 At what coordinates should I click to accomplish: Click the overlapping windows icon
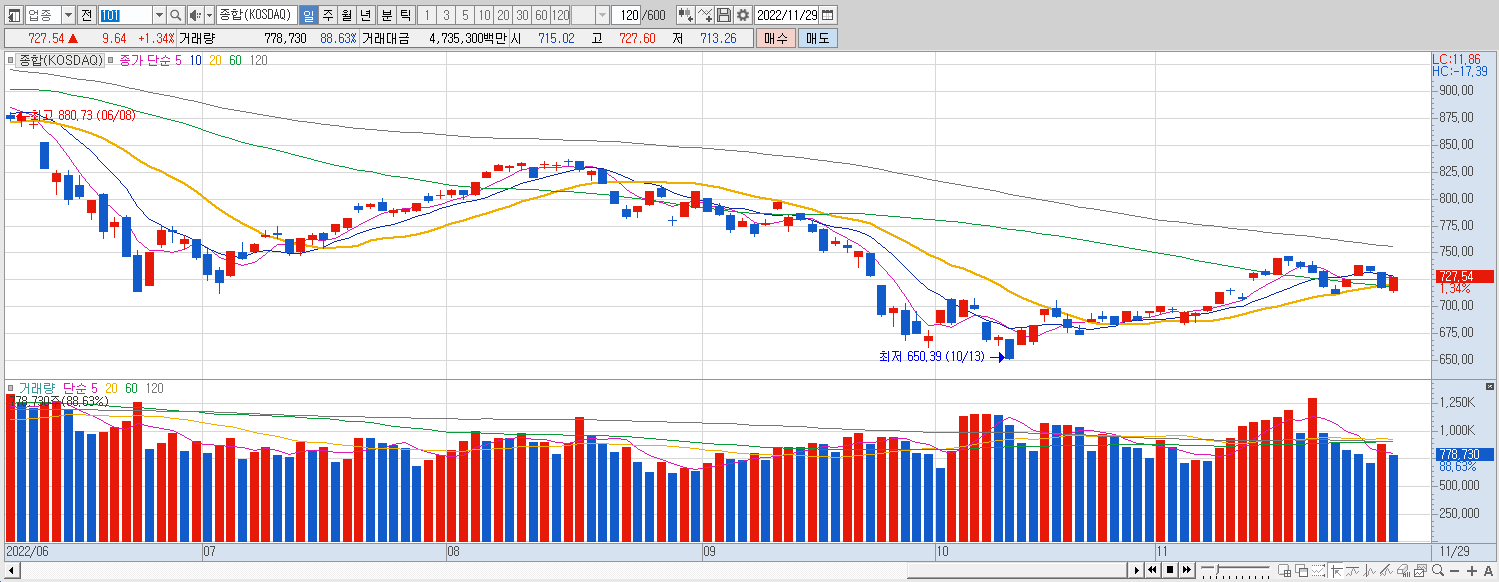(1301, 570)
